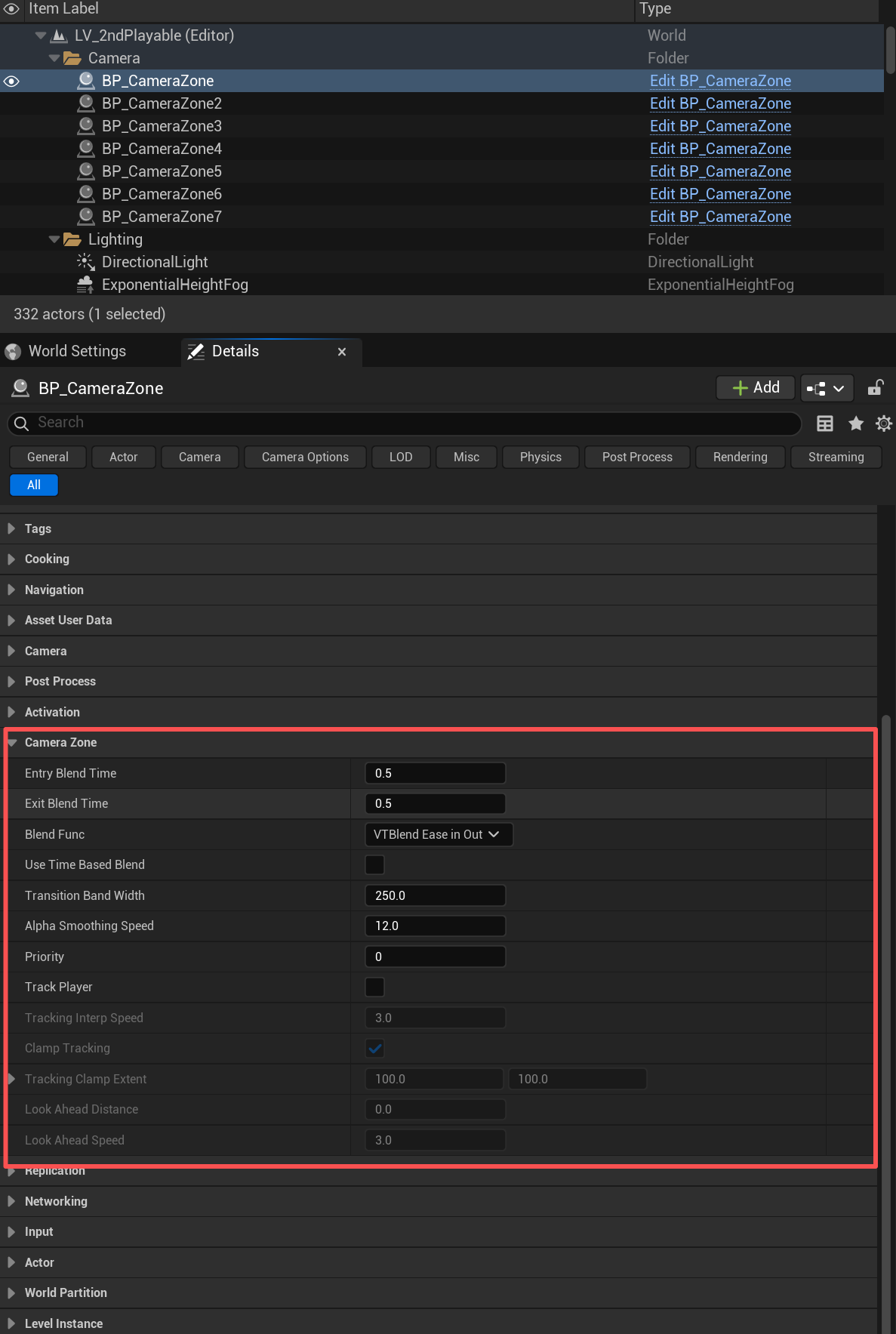Click the BP_CameraZone6 camera actor icon
Image resolution: width=896 pixels, height=1334 pixels.
(x=86, y=194)
